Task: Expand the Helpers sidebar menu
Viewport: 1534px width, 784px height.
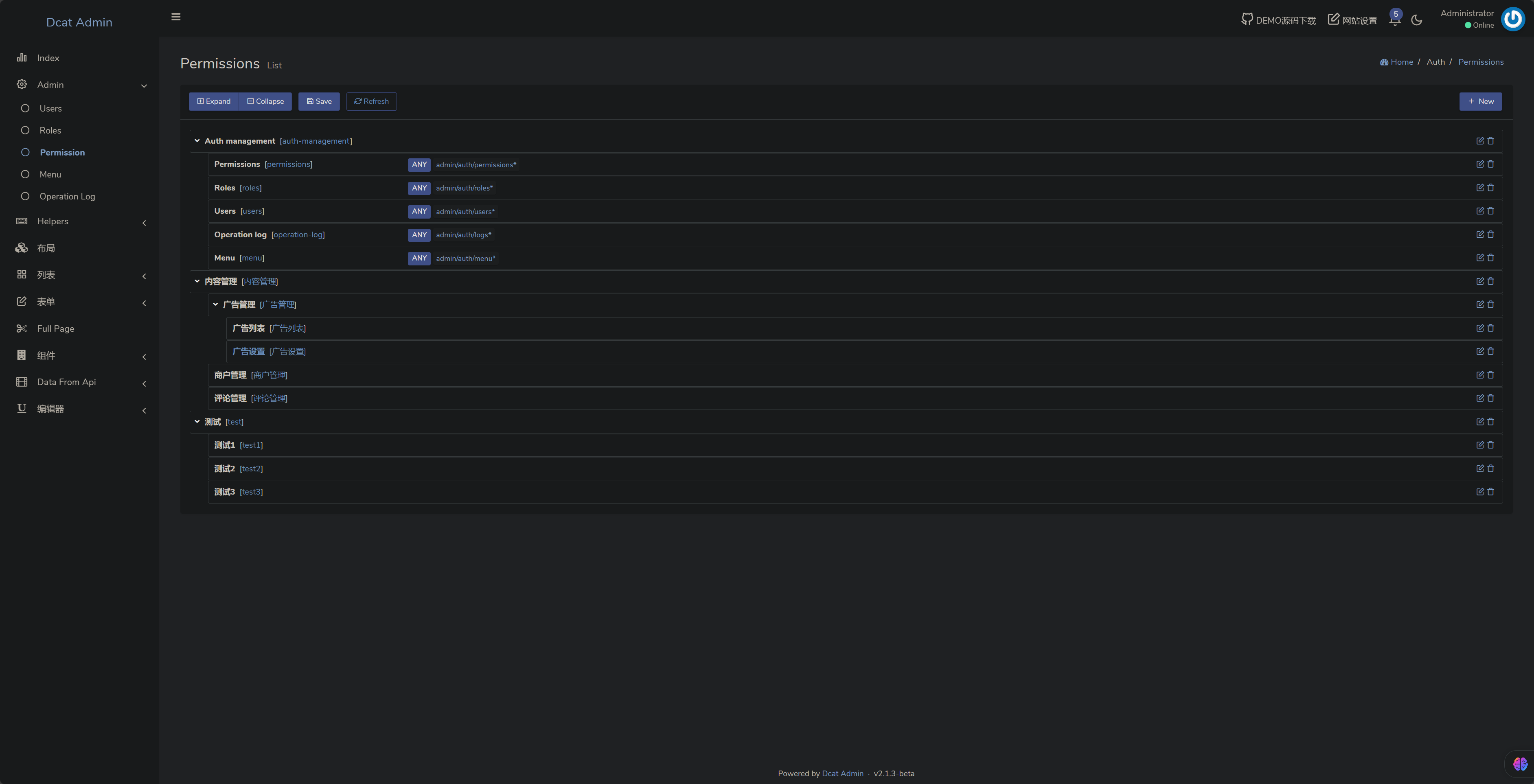Action: tap(80, 221)
